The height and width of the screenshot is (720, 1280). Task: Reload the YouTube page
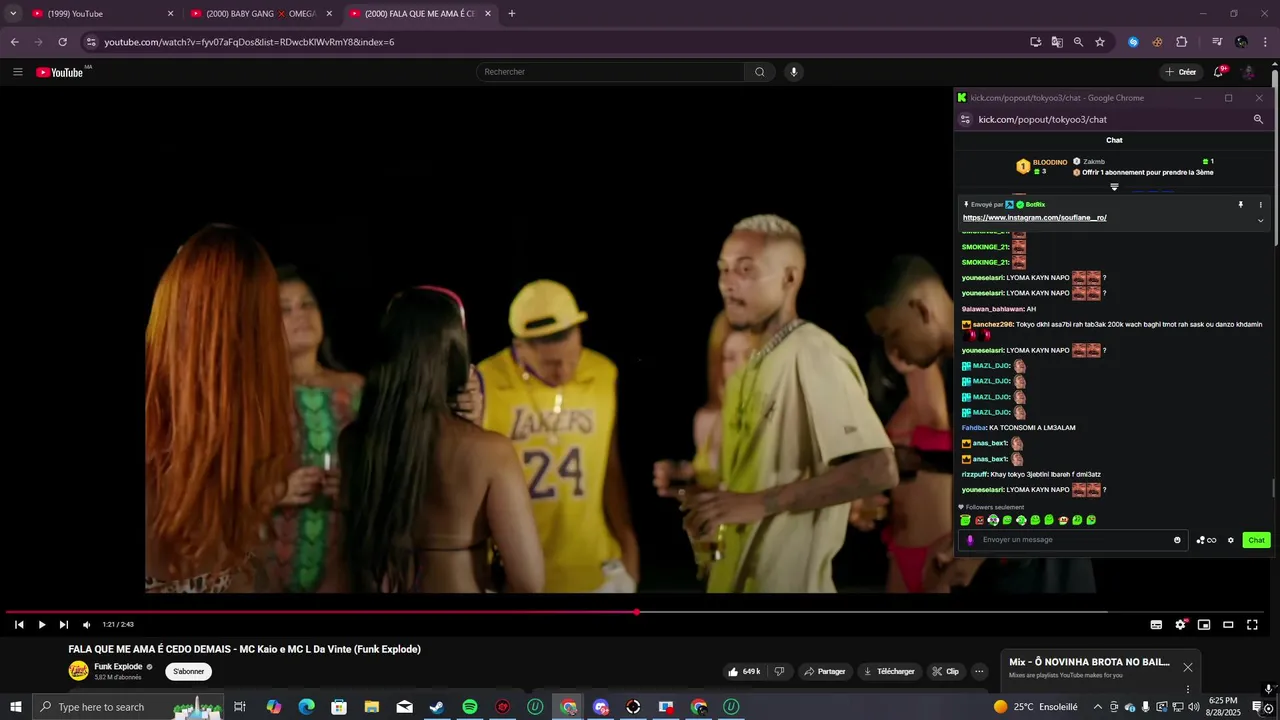pos(62,42)
